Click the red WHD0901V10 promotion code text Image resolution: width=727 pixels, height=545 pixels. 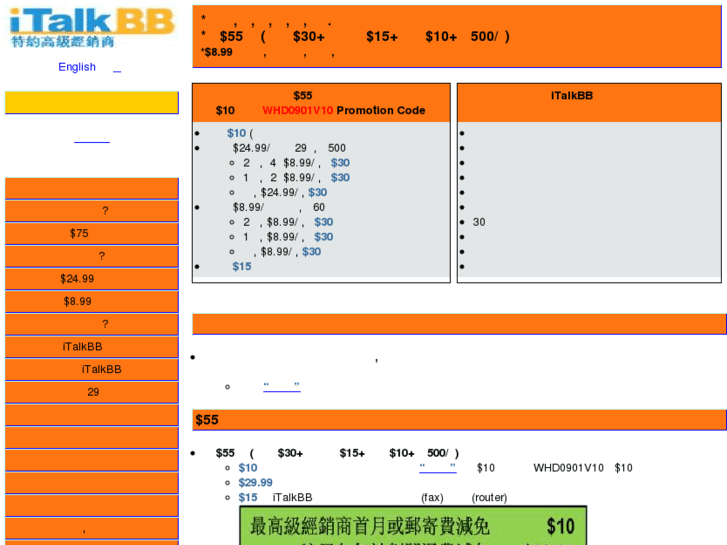pos(298,110)
